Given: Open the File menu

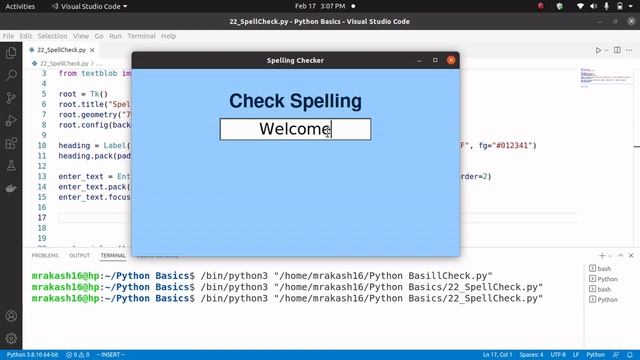Looking at the screenshot, I should point(8,36).
